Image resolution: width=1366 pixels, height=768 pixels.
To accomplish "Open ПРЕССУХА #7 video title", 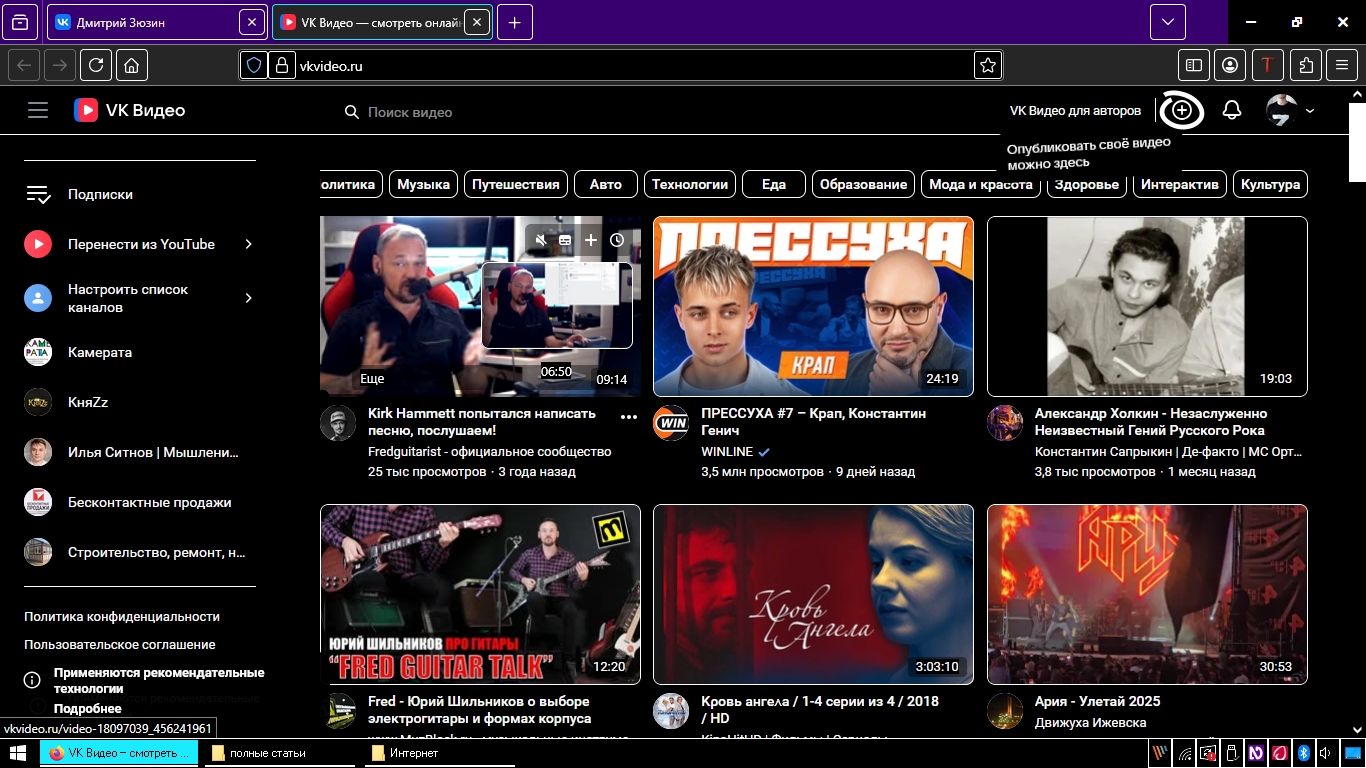I will coord(814,421).
